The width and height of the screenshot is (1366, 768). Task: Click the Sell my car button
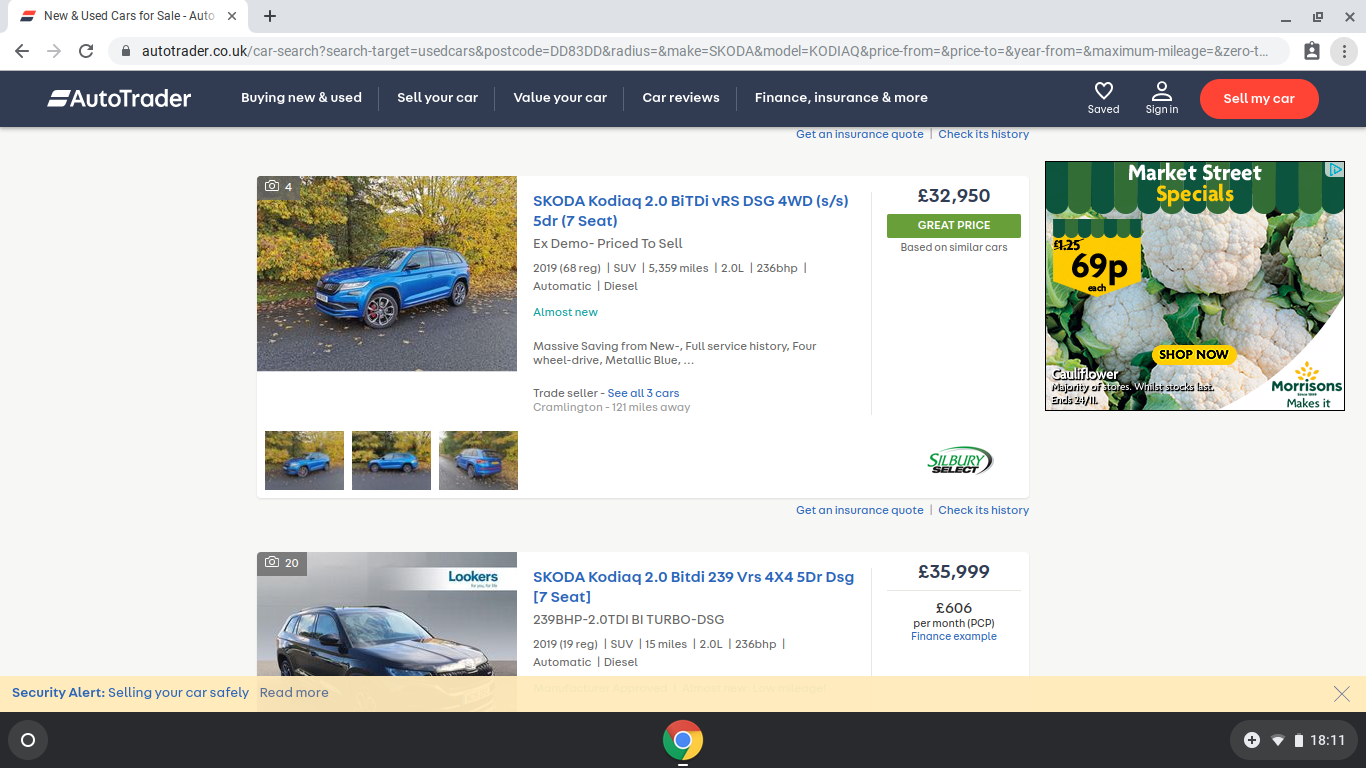pyautogui.click(x=1259, y=98)
